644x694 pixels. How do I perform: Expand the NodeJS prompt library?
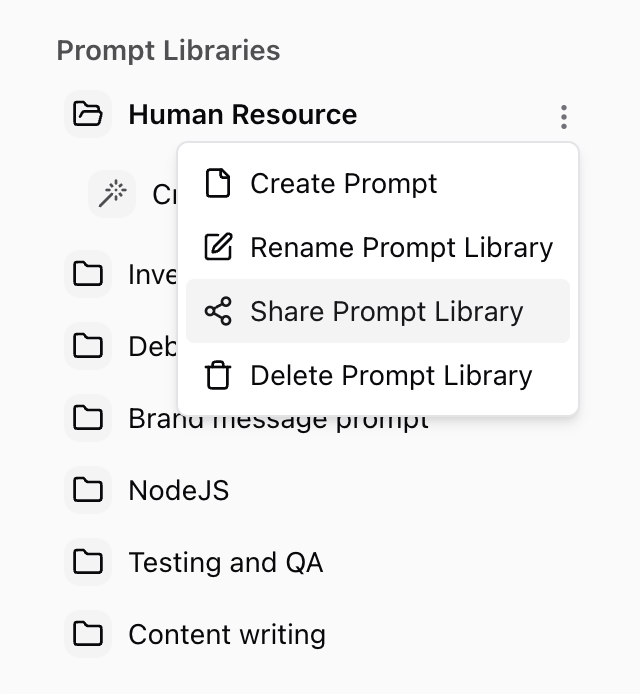pos(178,491)
